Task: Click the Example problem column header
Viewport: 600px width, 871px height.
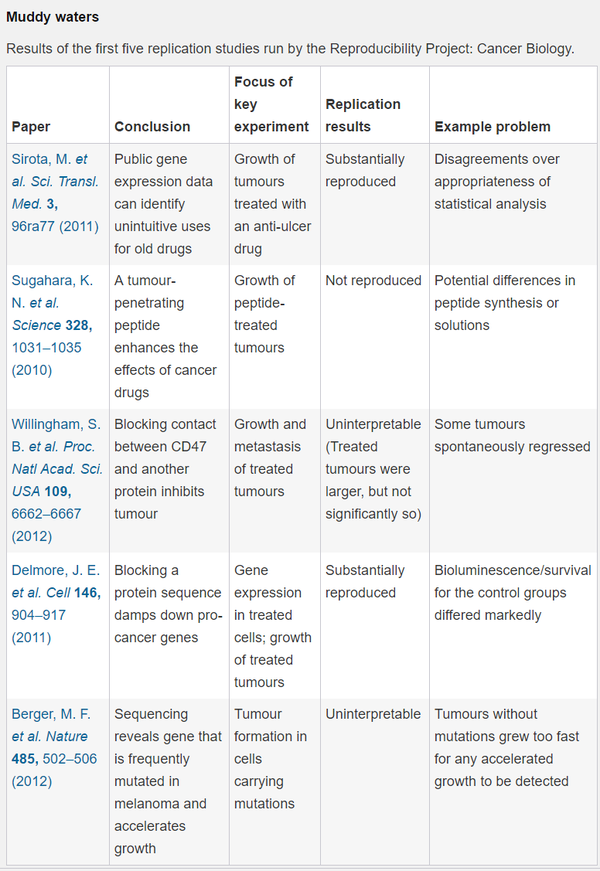Action: pyautogui.click(x=492, y=127)
